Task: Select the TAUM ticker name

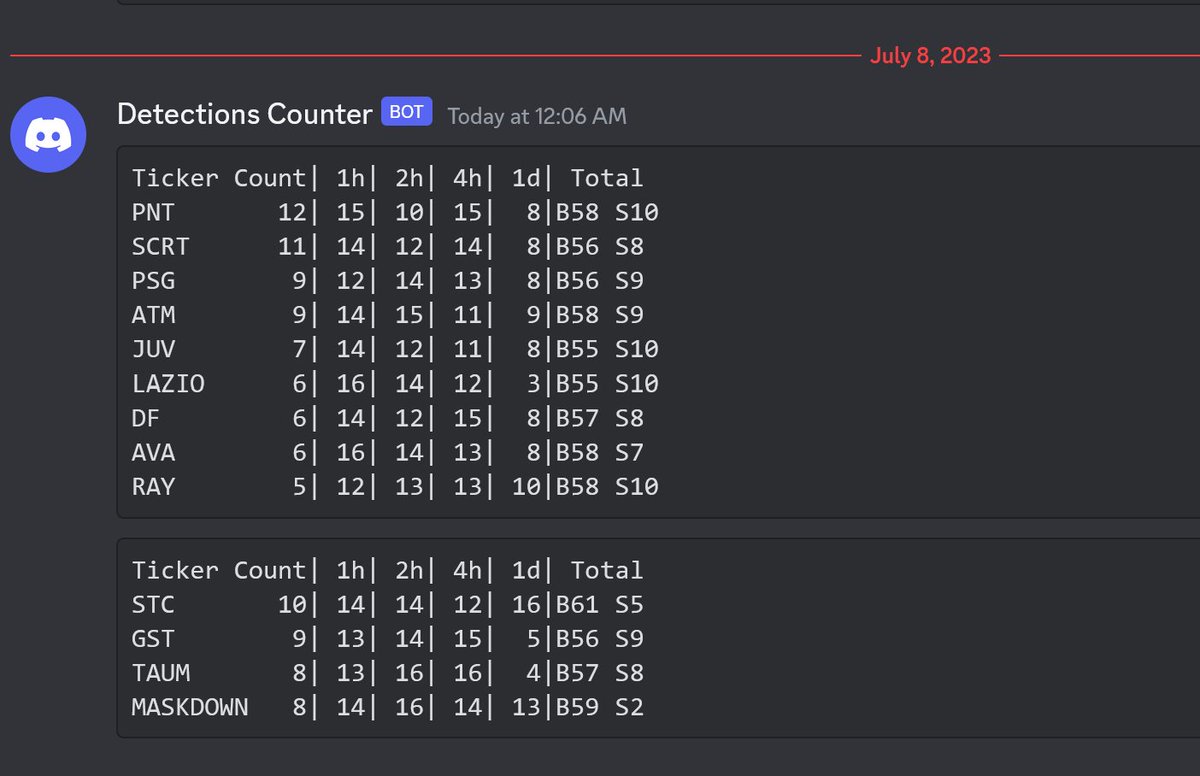Action: pyautogui.click(x=160, y=673)
